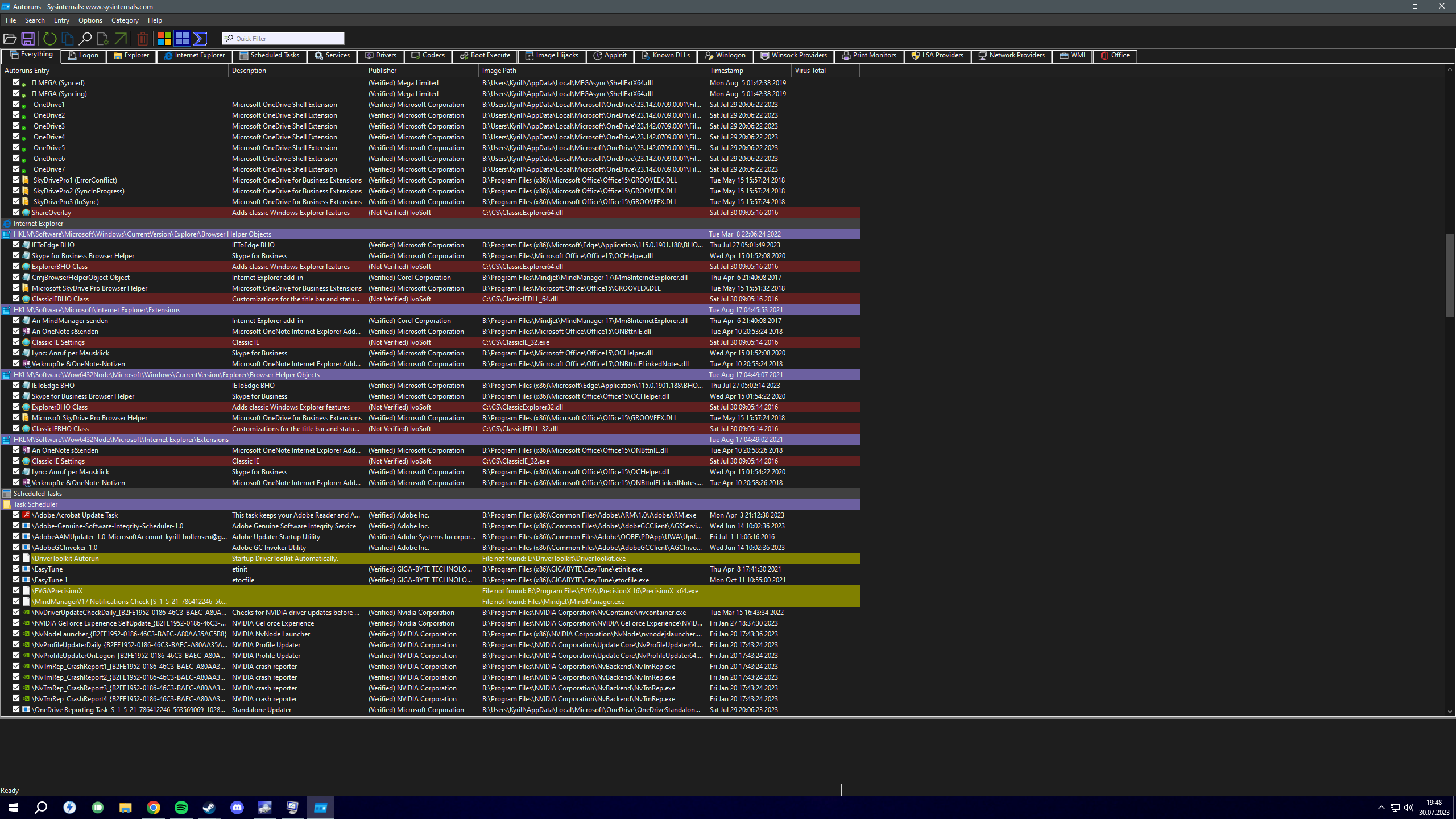Toggle the Hide Microsoft Entries logo icon
1456x819 pixels.
(x=164, y=39)
